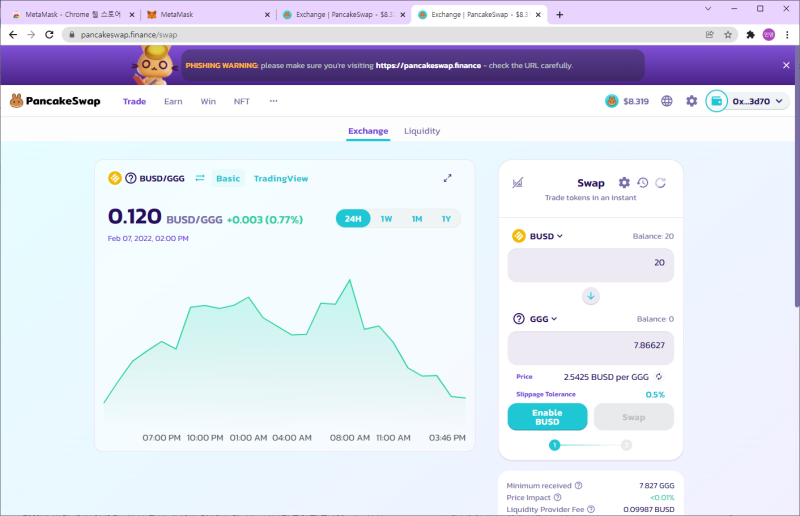Image resolution: width=800 pixels, height=516 pixels.
Task: Switch to the Liquidity tab
Action: [x=422, y=131]
